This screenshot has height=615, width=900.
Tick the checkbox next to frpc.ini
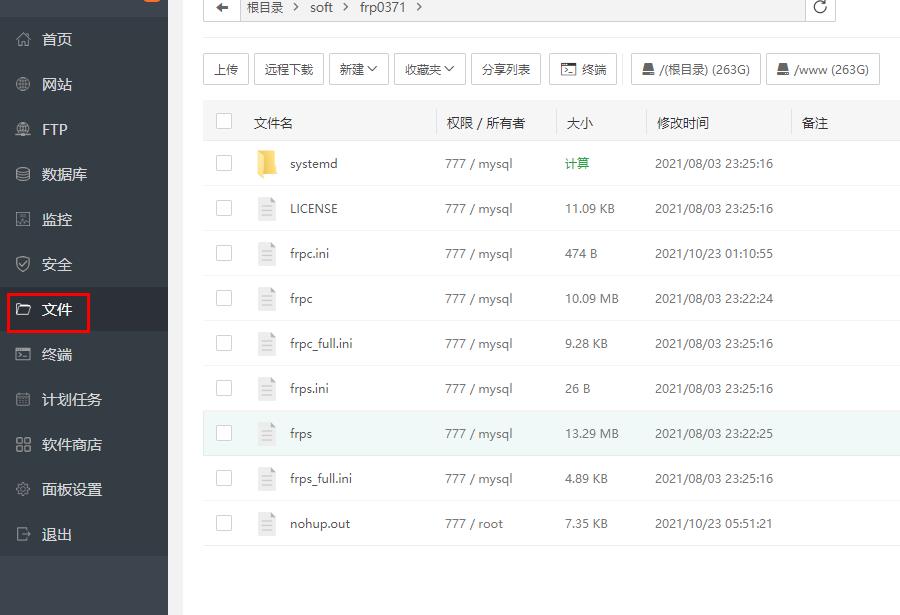pos(224,253)
